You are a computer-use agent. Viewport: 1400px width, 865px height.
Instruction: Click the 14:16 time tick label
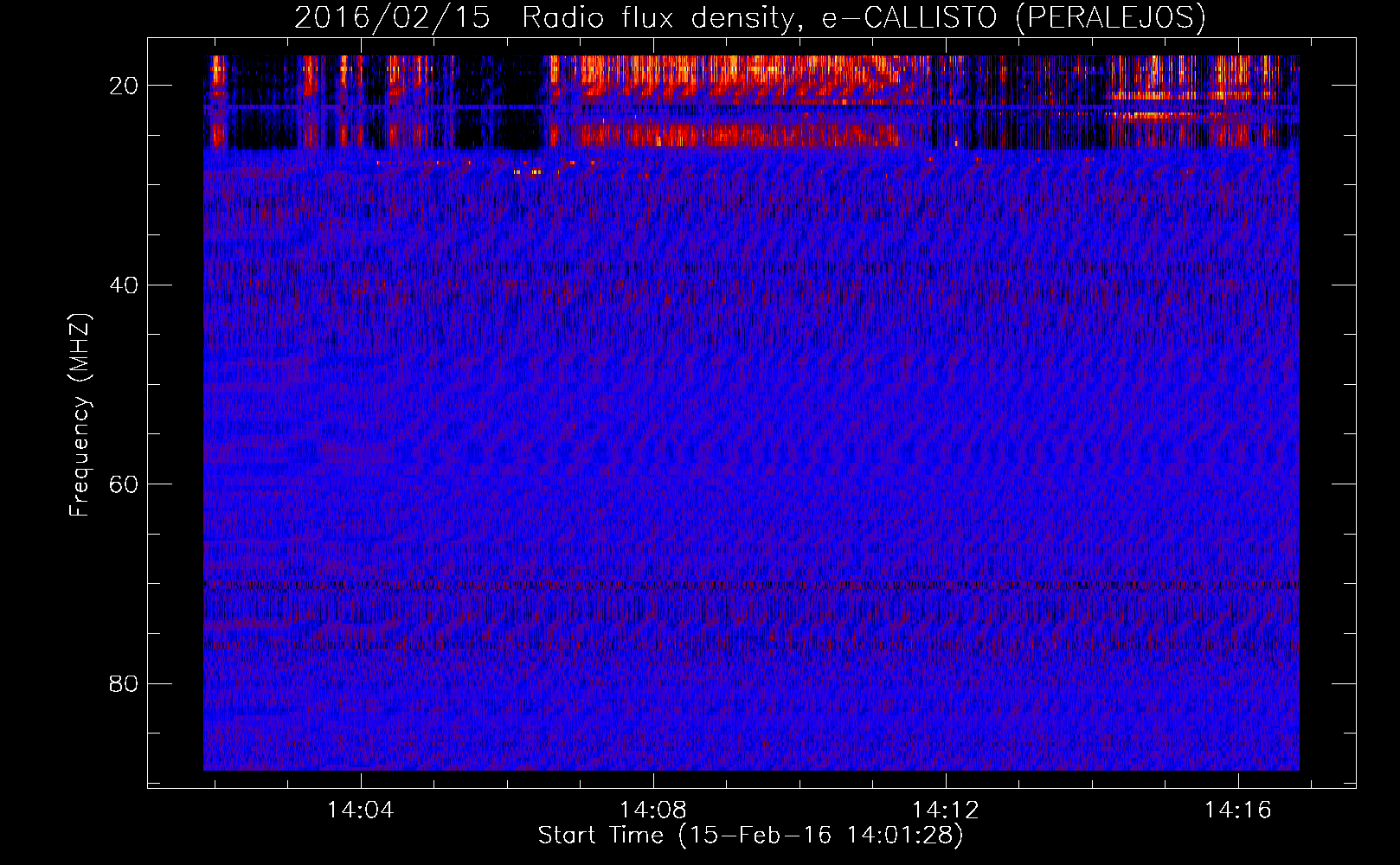pos(1238,810)
